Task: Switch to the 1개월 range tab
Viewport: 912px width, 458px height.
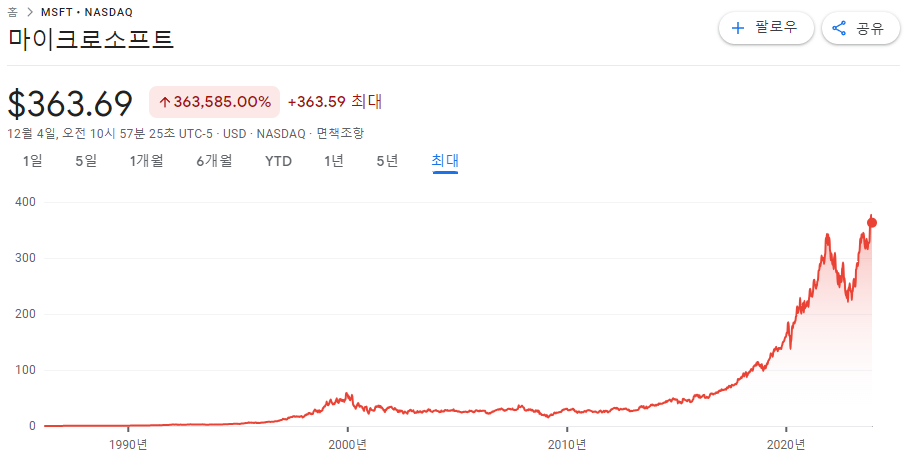Action: click(147, 161)
